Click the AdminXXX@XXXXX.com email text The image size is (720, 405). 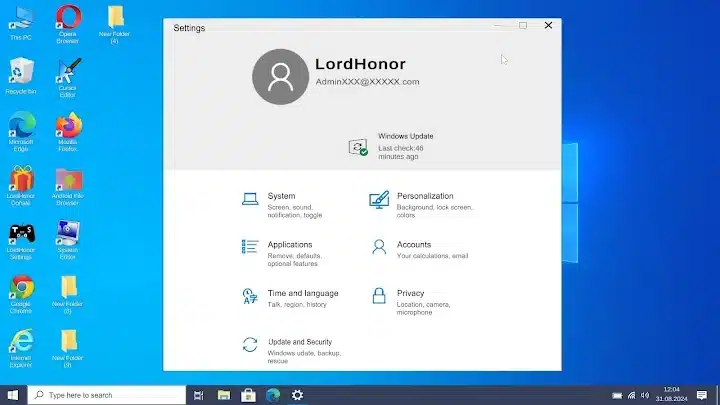click(x=367, y=82)
